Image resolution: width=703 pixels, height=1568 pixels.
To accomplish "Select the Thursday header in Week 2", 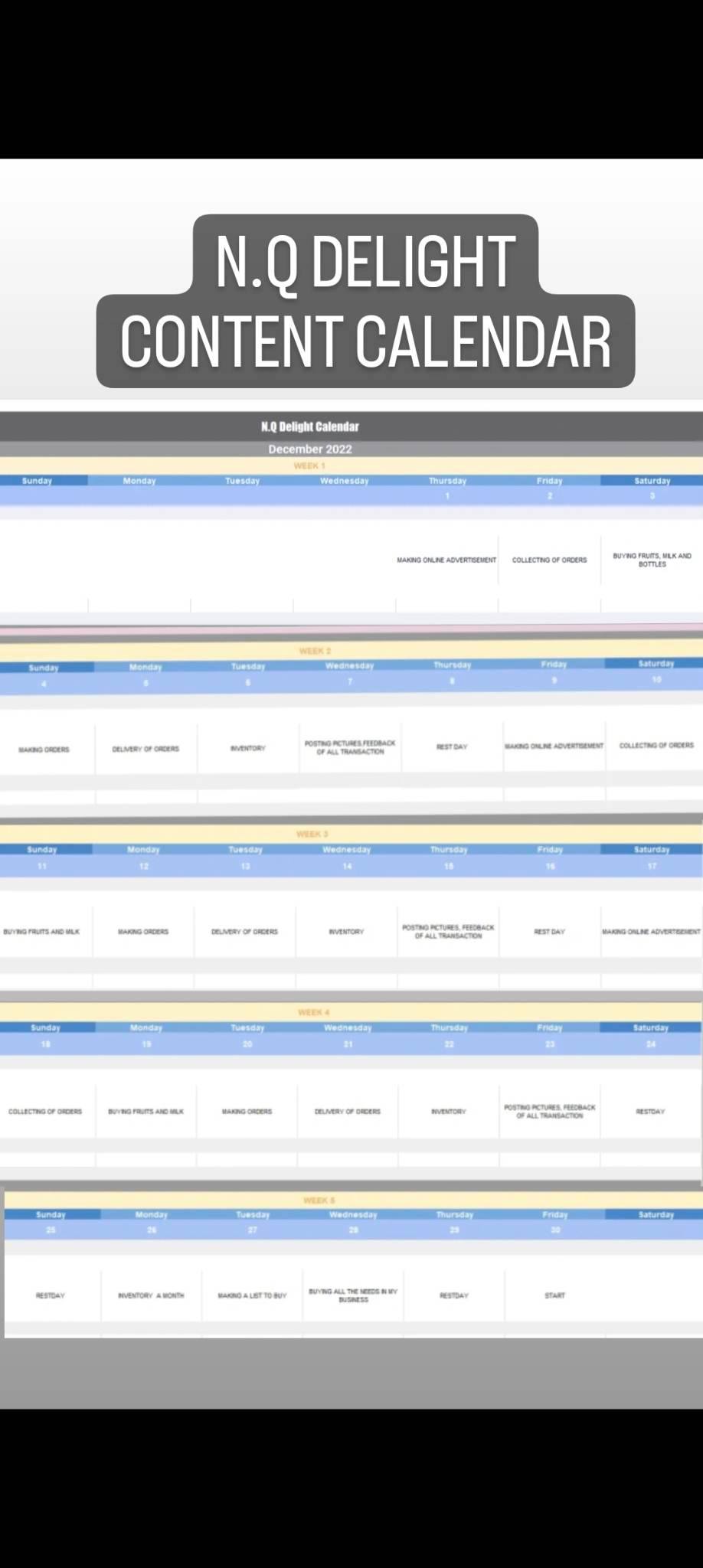I will pyautogui.click(x=453, y=665).
